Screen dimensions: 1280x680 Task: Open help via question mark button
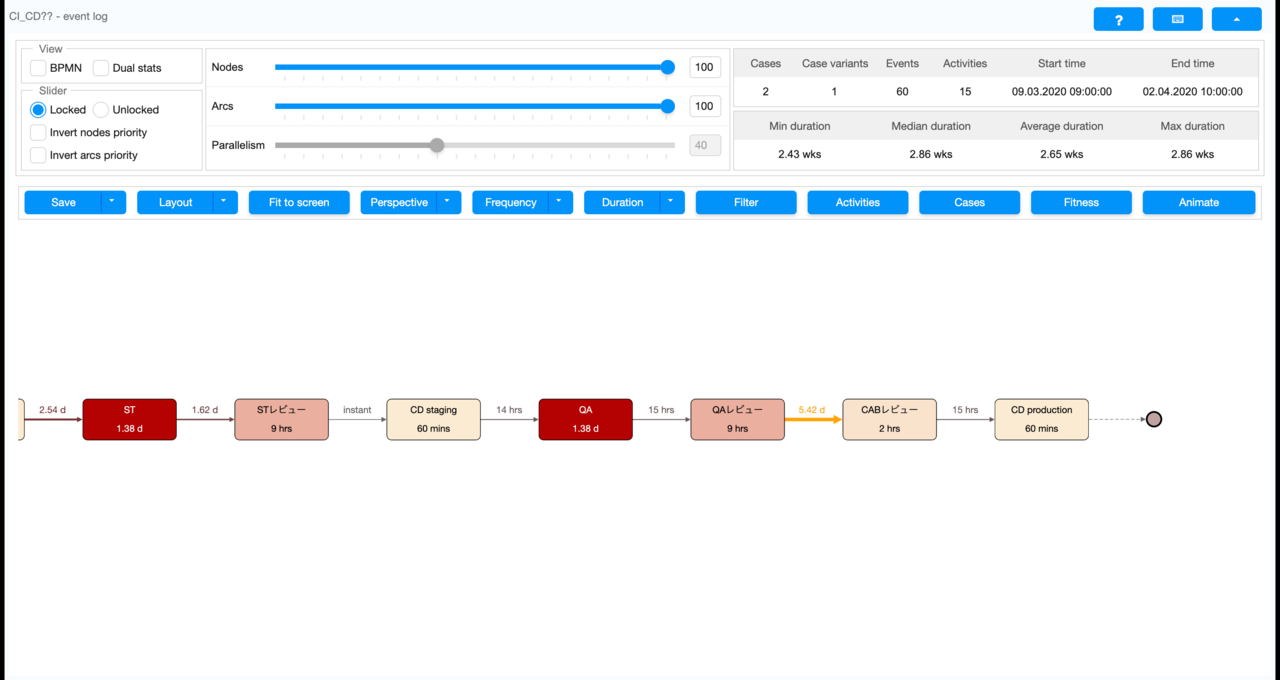[1118, 20]
